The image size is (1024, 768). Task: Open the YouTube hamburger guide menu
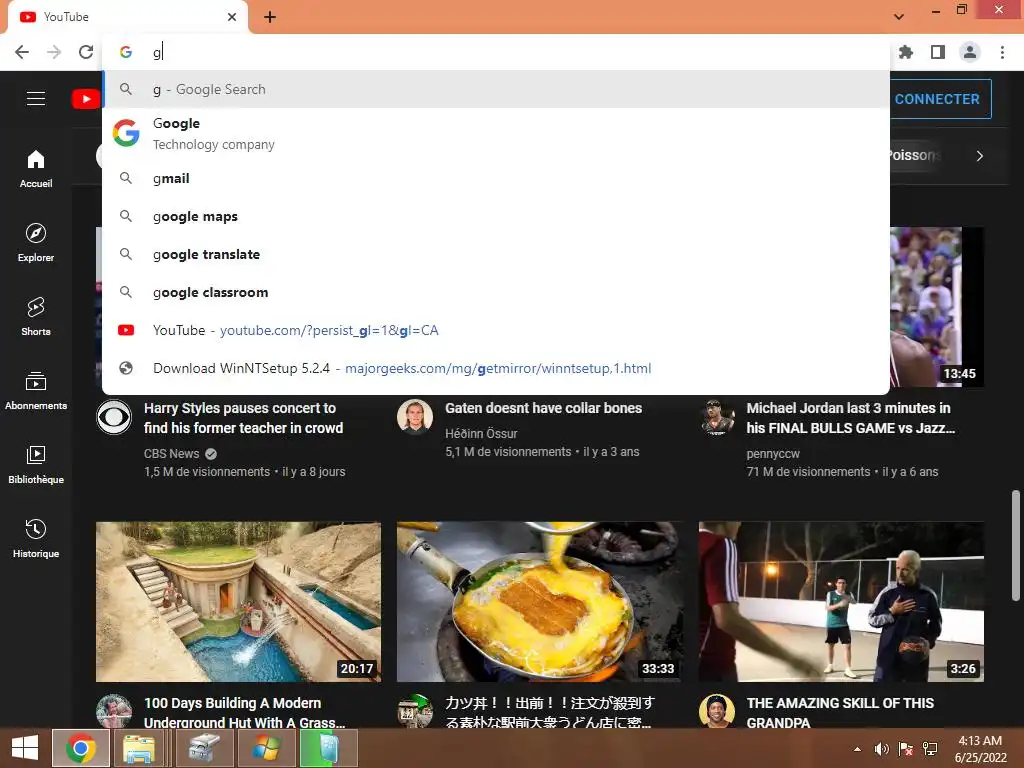pyautogui.click(x=36, y=99)
